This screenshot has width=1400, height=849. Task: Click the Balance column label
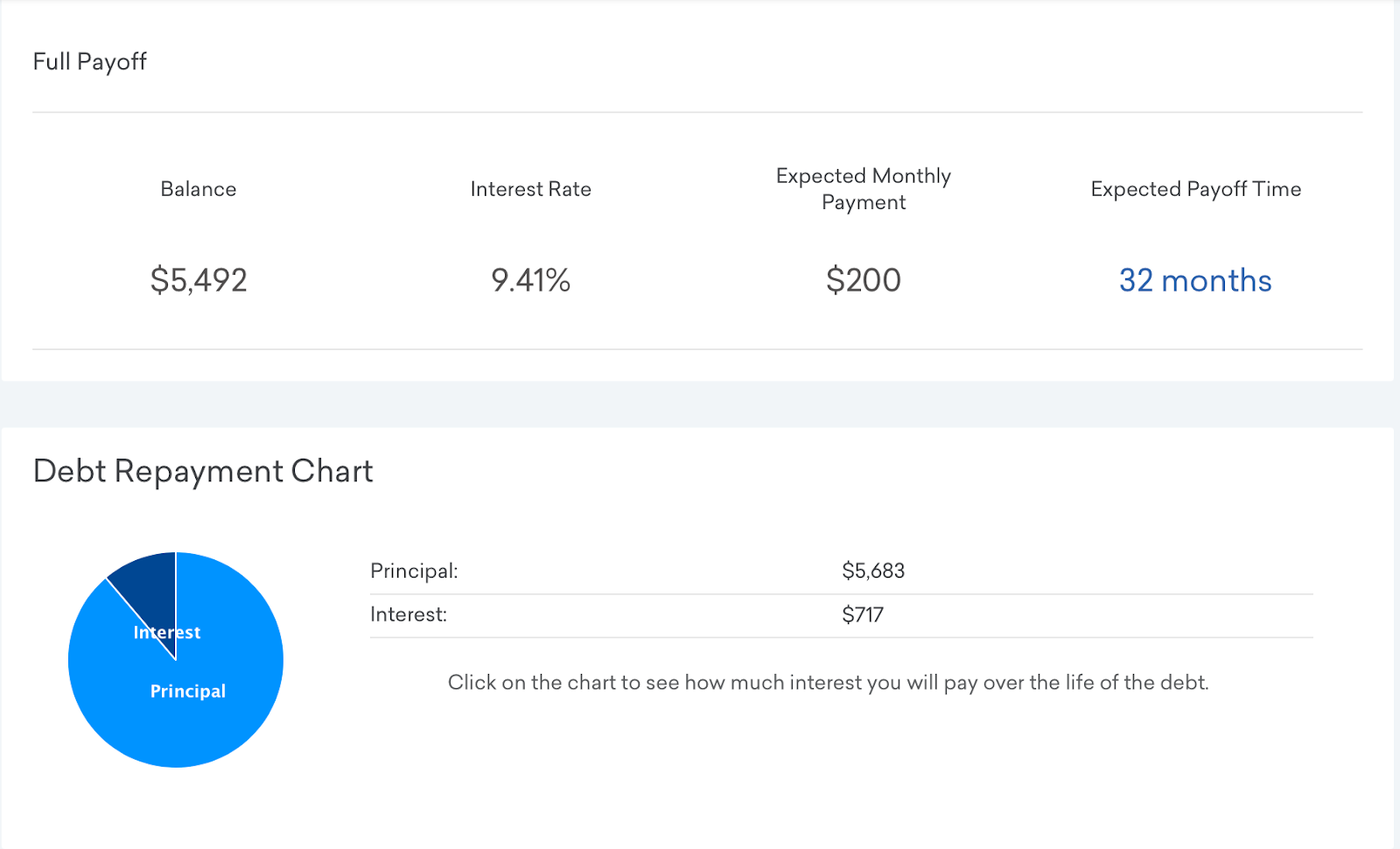tap(199, 189)
